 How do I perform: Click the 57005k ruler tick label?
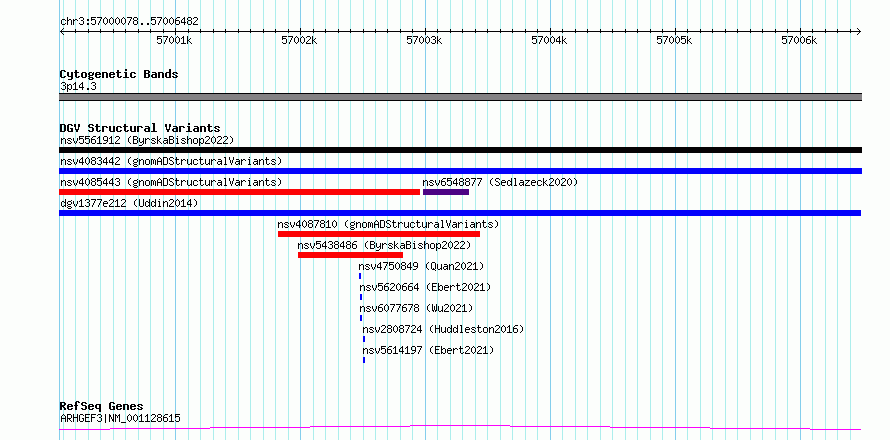click(x=674, y=41)
